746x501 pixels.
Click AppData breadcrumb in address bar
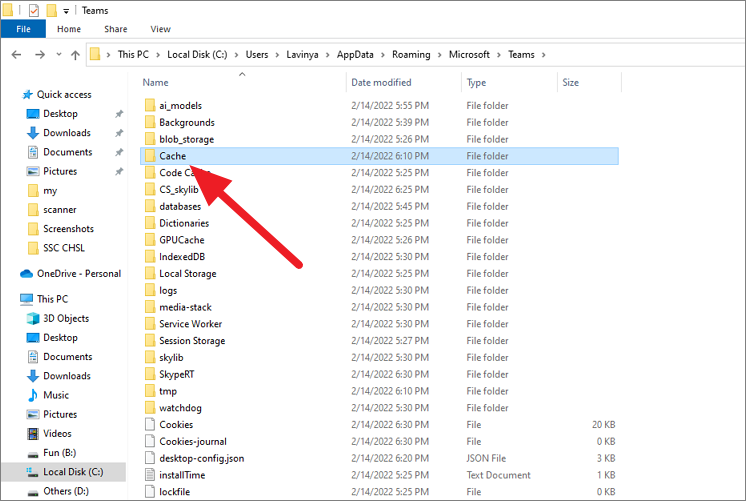(355, 55)
